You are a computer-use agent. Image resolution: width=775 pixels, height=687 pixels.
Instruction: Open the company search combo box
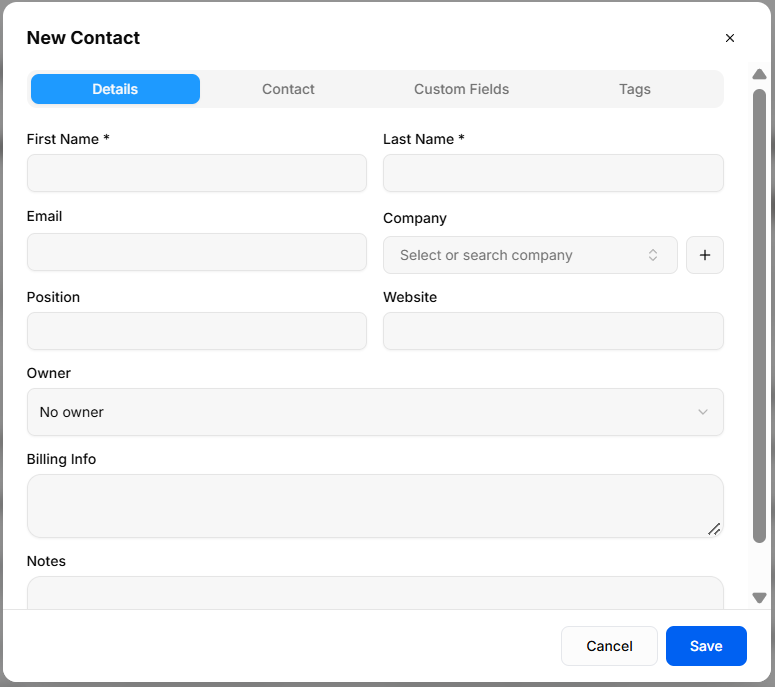coord(530,255)
